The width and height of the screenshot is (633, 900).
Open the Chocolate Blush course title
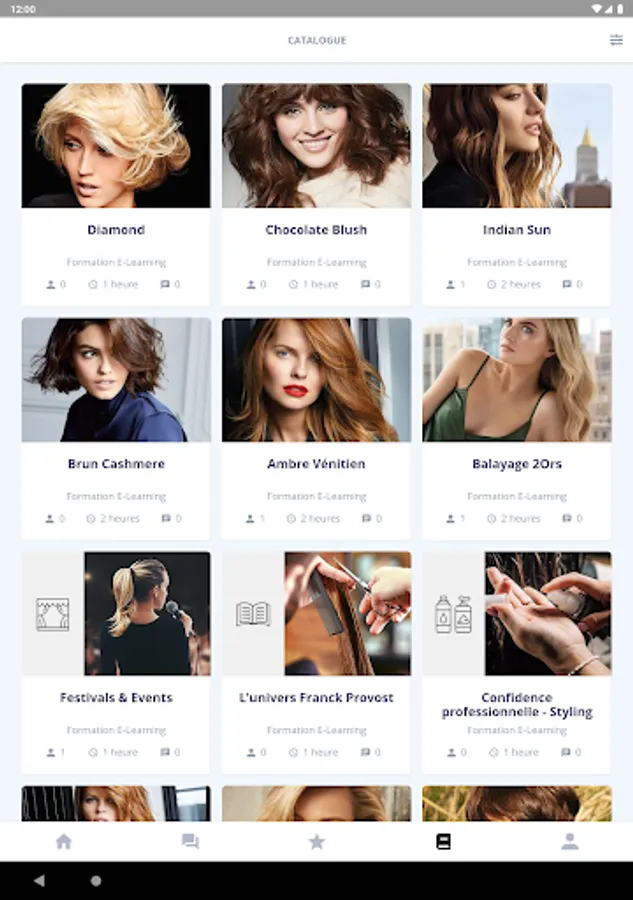click(316, 230)
